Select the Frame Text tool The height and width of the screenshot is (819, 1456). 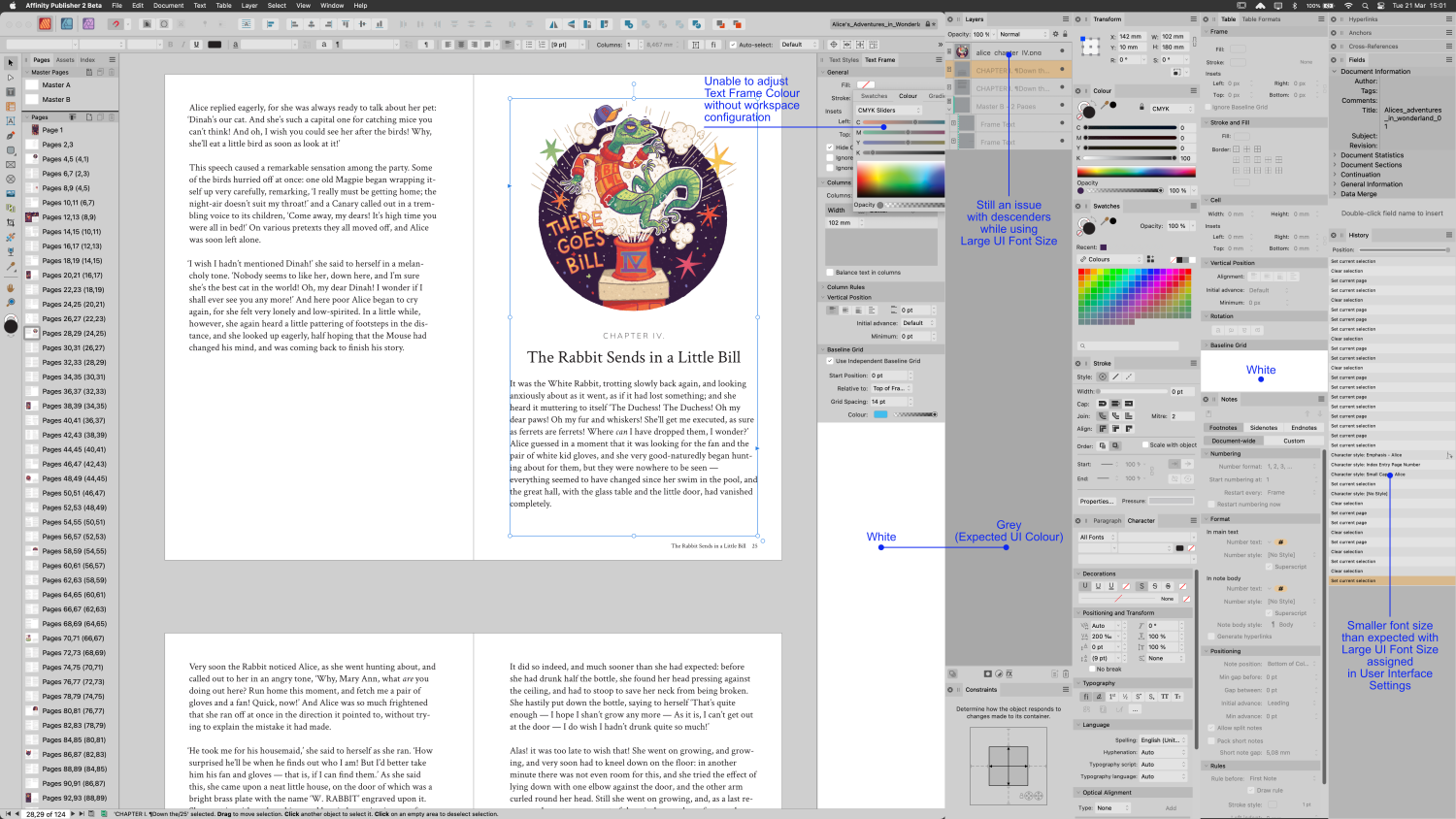click(x=10, y=91)
